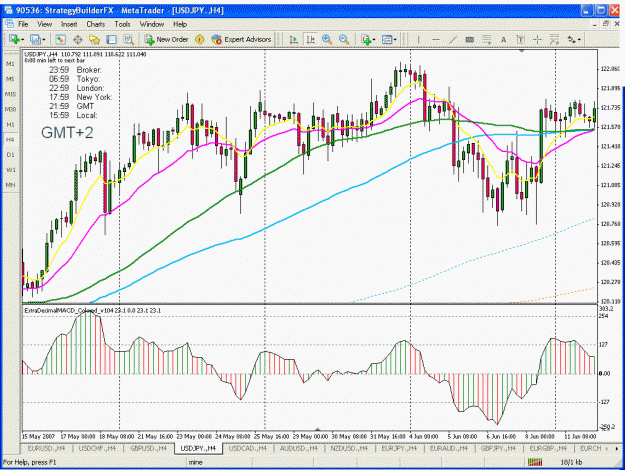Switch to the EURJPY.,H4 chart tab
Image resolution: width=625 pixels, height=470 pixels.
point(399,448)
